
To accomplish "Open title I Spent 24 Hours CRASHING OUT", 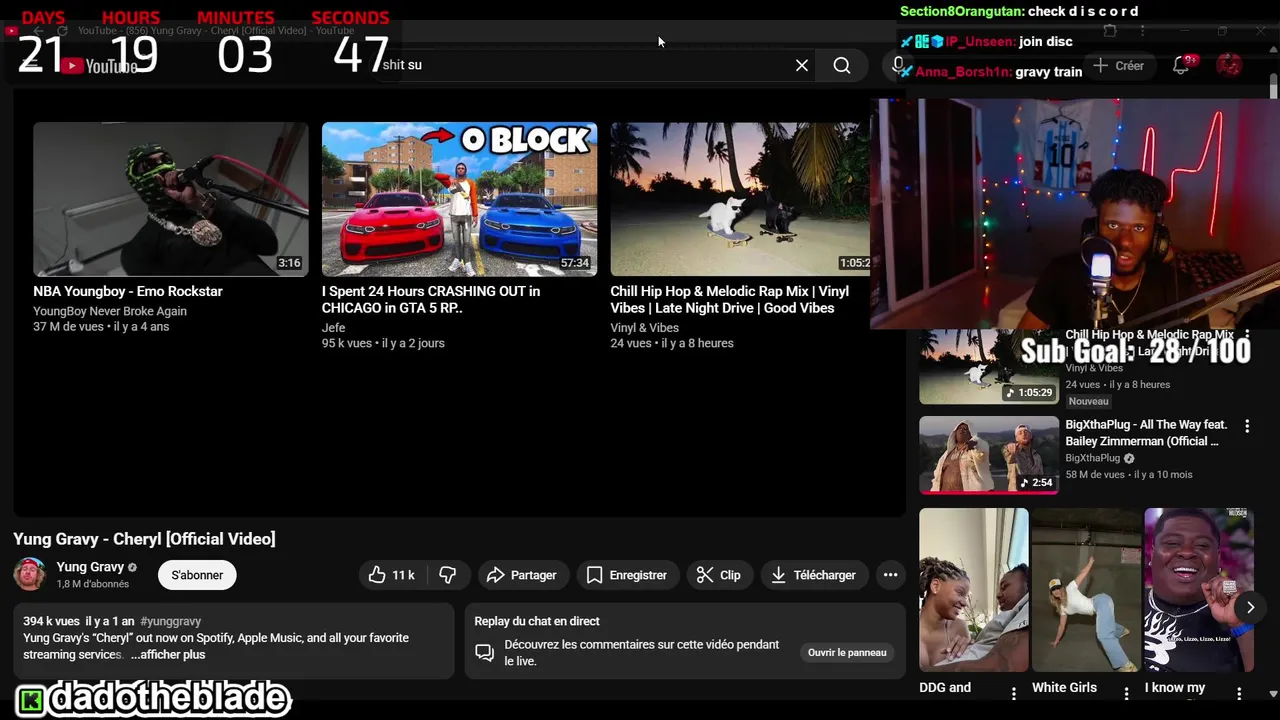I will [x=431, y=299].
